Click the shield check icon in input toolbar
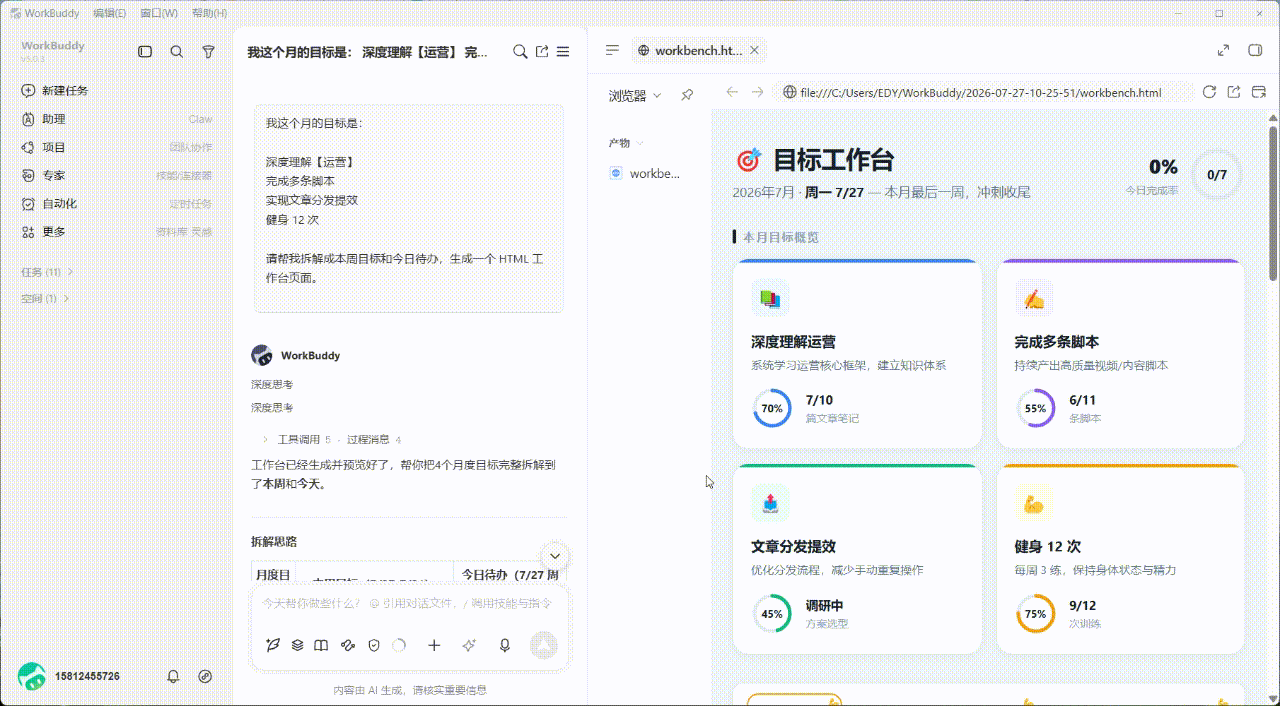This screenshot has height=706, width=1280. 374,646
